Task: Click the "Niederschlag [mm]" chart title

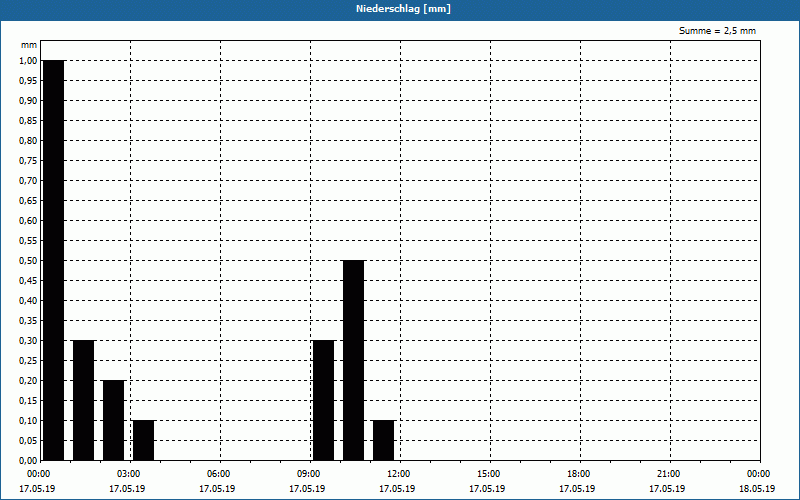Action: (x=403, y=9)
